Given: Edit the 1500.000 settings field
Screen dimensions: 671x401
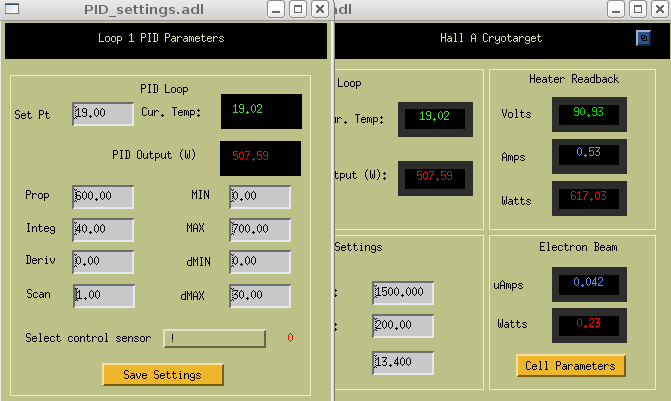Looking at the screenshot, I should point(403,293).
